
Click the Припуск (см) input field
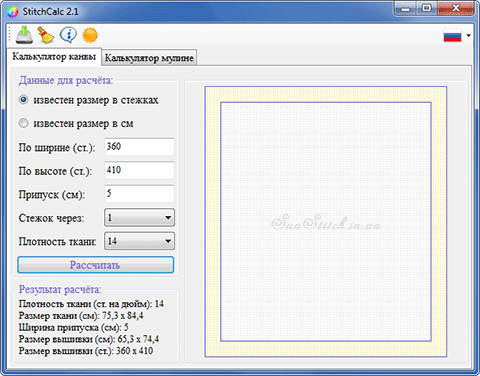pos(139,194)
